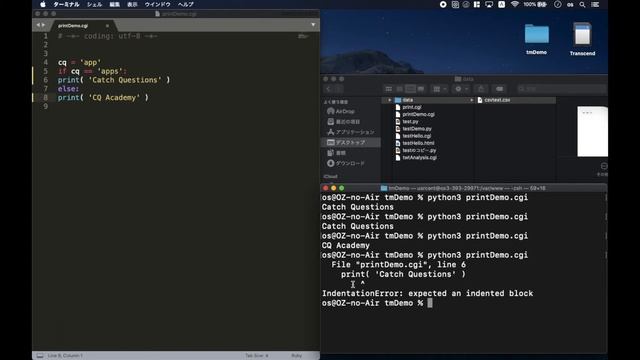Open the Transcend drive on the desktop
Viewport: 640px width, 360px height.
pos(582,39)
